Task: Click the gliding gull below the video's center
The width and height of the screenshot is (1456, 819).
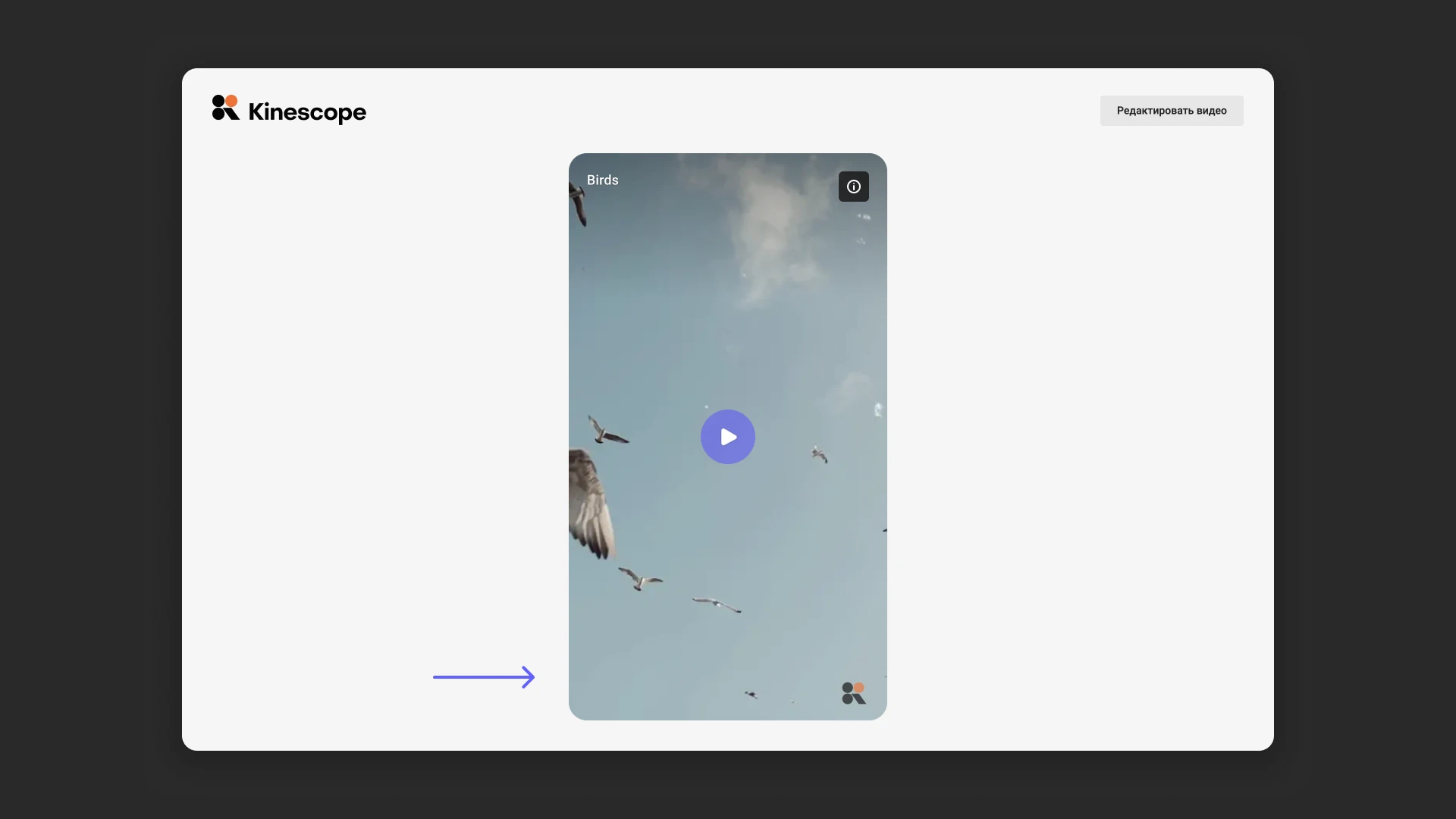Action: (717, 604)
